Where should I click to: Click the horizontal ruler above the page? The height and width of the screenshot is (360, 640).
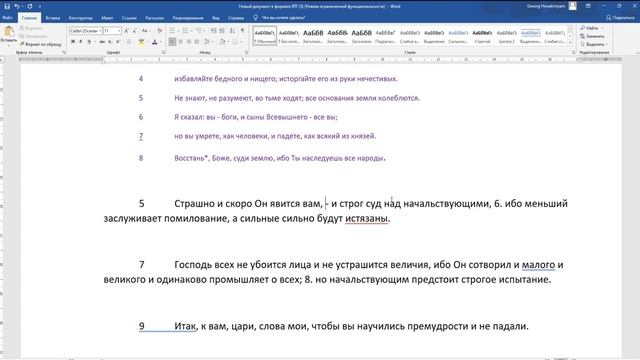(320, 60)
